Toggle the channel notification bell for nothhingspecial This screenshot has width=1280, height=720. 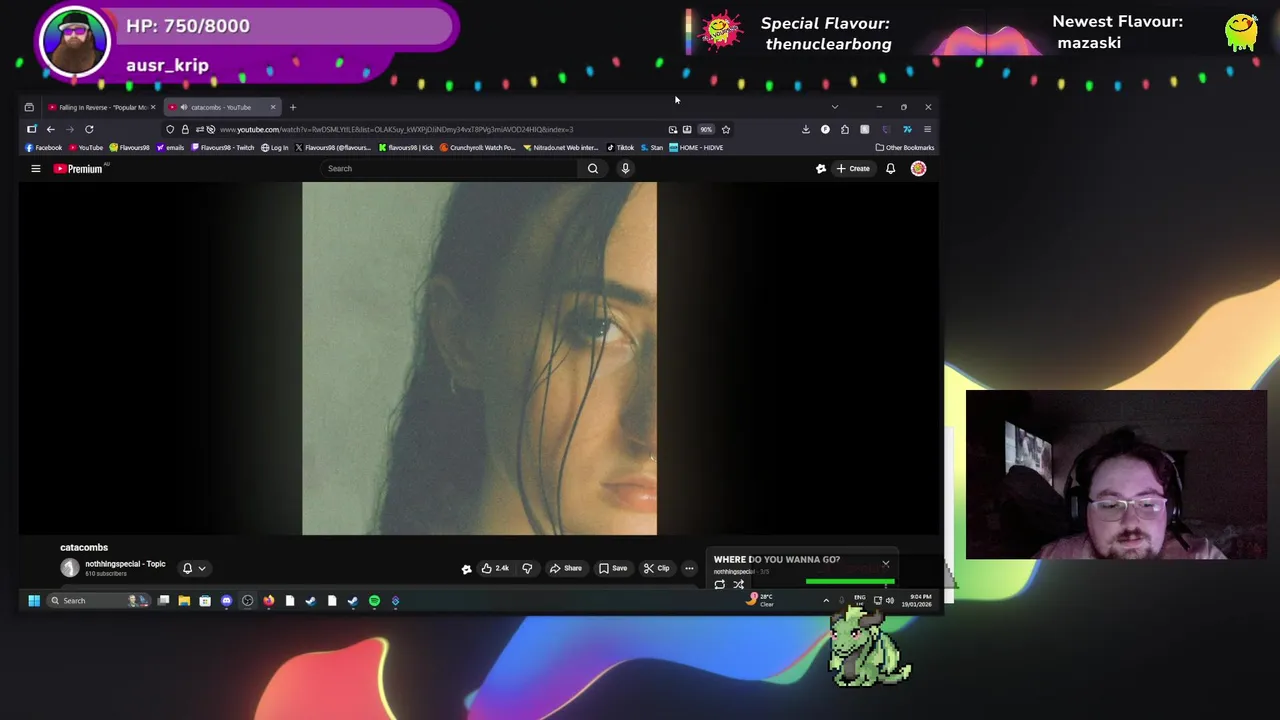(187, 568)
